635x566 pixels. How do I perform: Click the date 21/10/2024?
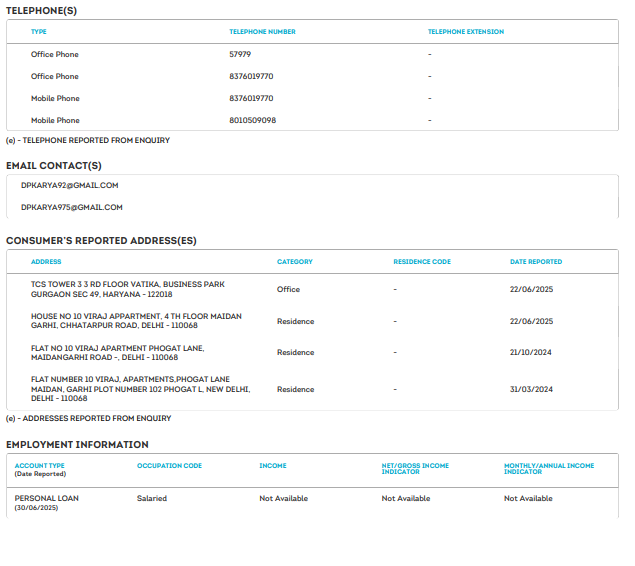(531, 352)
